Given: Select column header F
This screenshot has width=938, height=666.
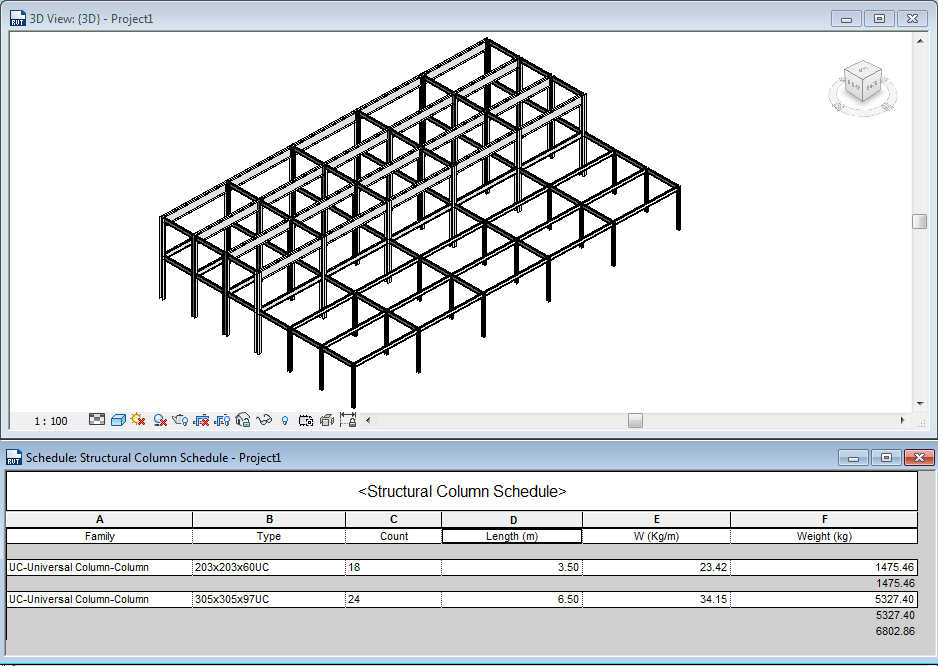Looking at the screenshot, I should 824,519.
